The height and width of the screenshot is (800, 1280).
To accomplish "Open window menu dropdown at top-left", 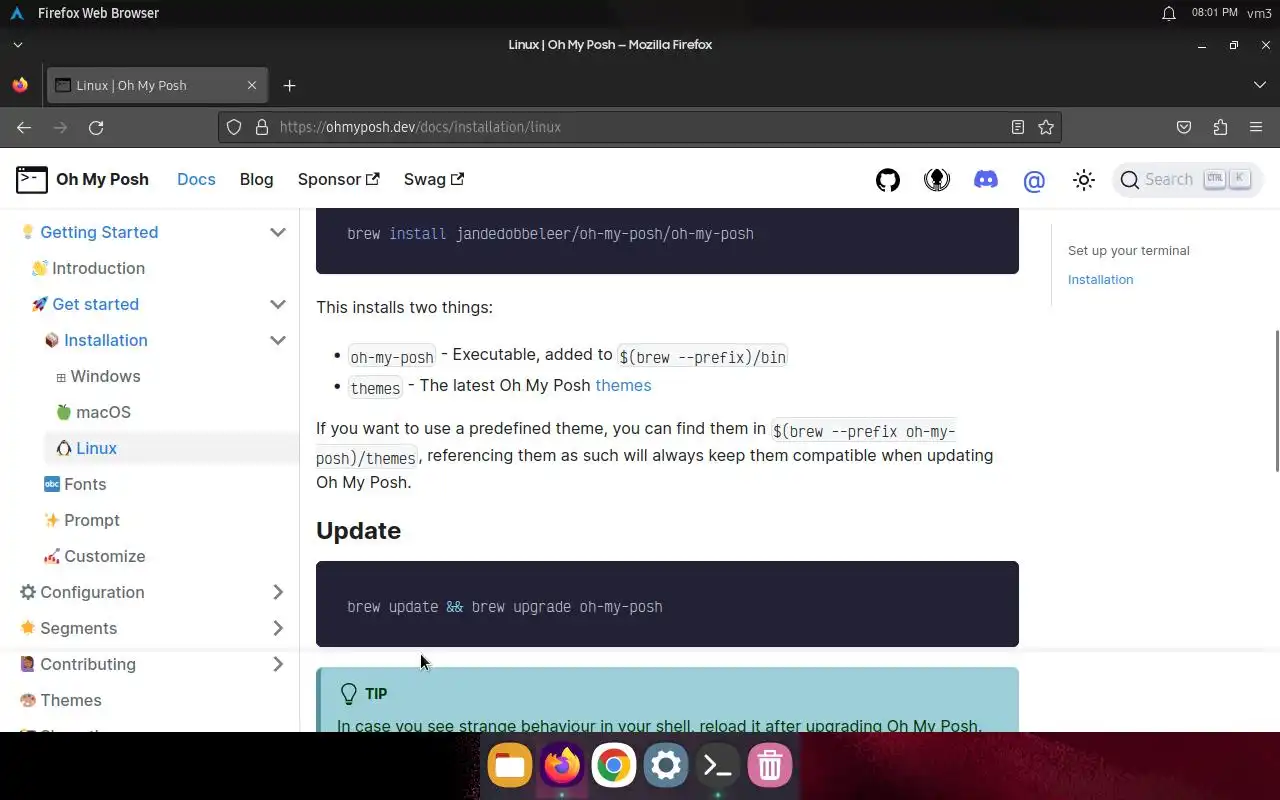I will (17, 44).
